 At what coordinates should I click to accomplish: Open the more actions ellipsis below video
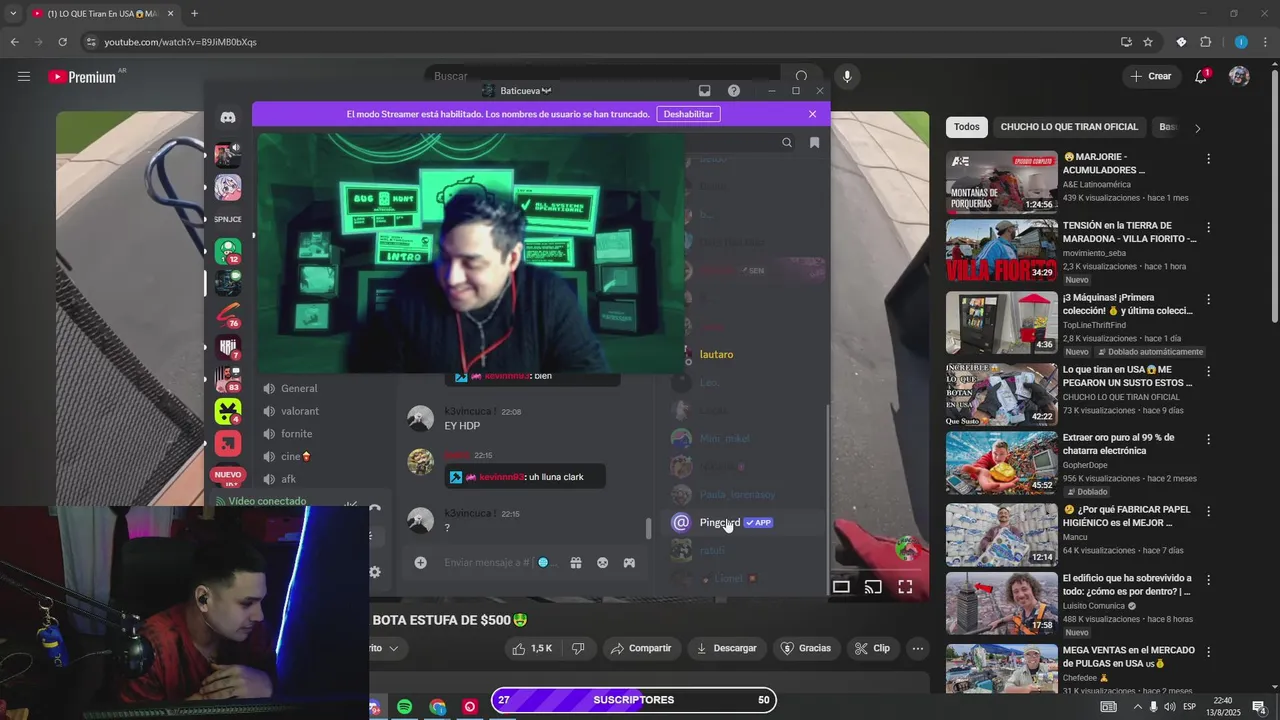click(917, 648)
